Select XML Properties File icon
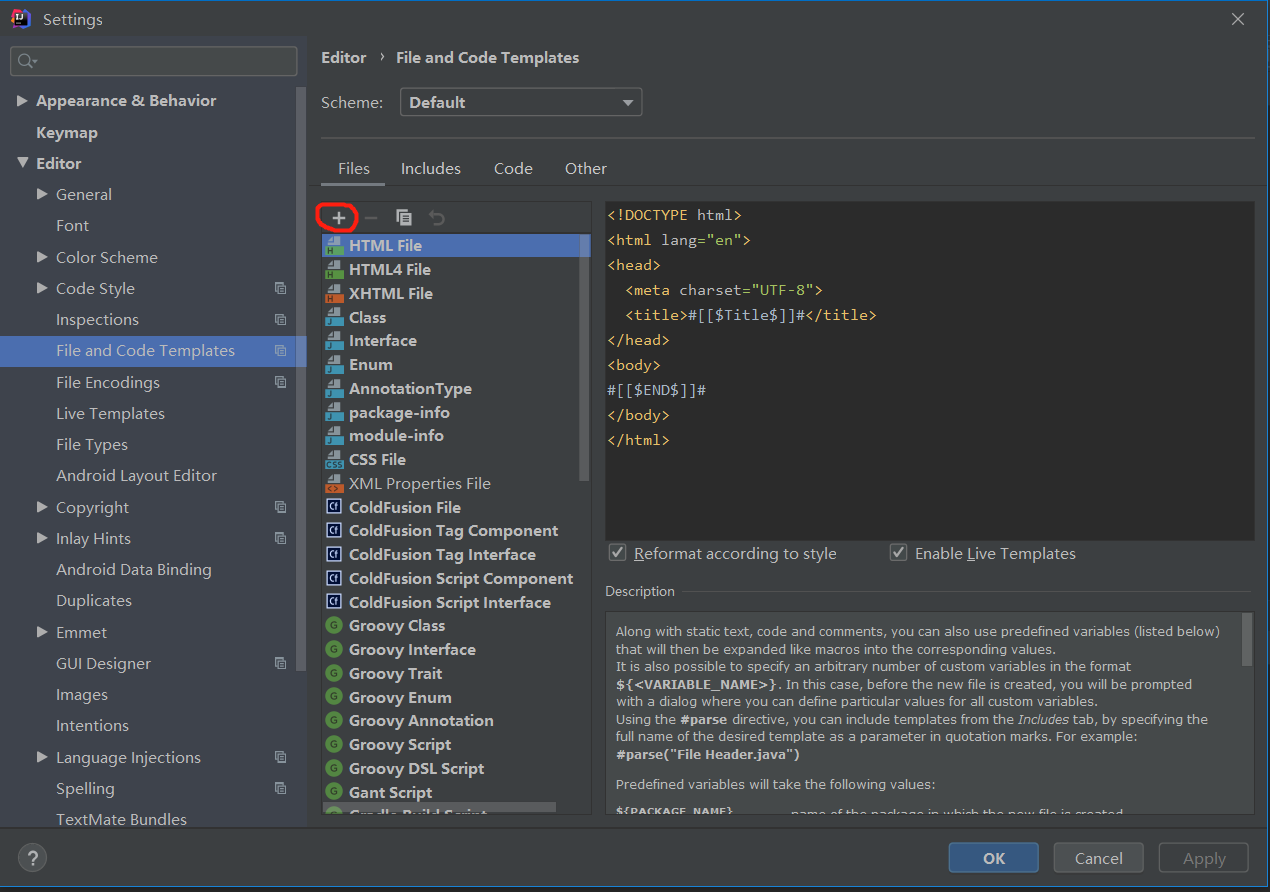 pyautogui.click(x=334, y=484)
